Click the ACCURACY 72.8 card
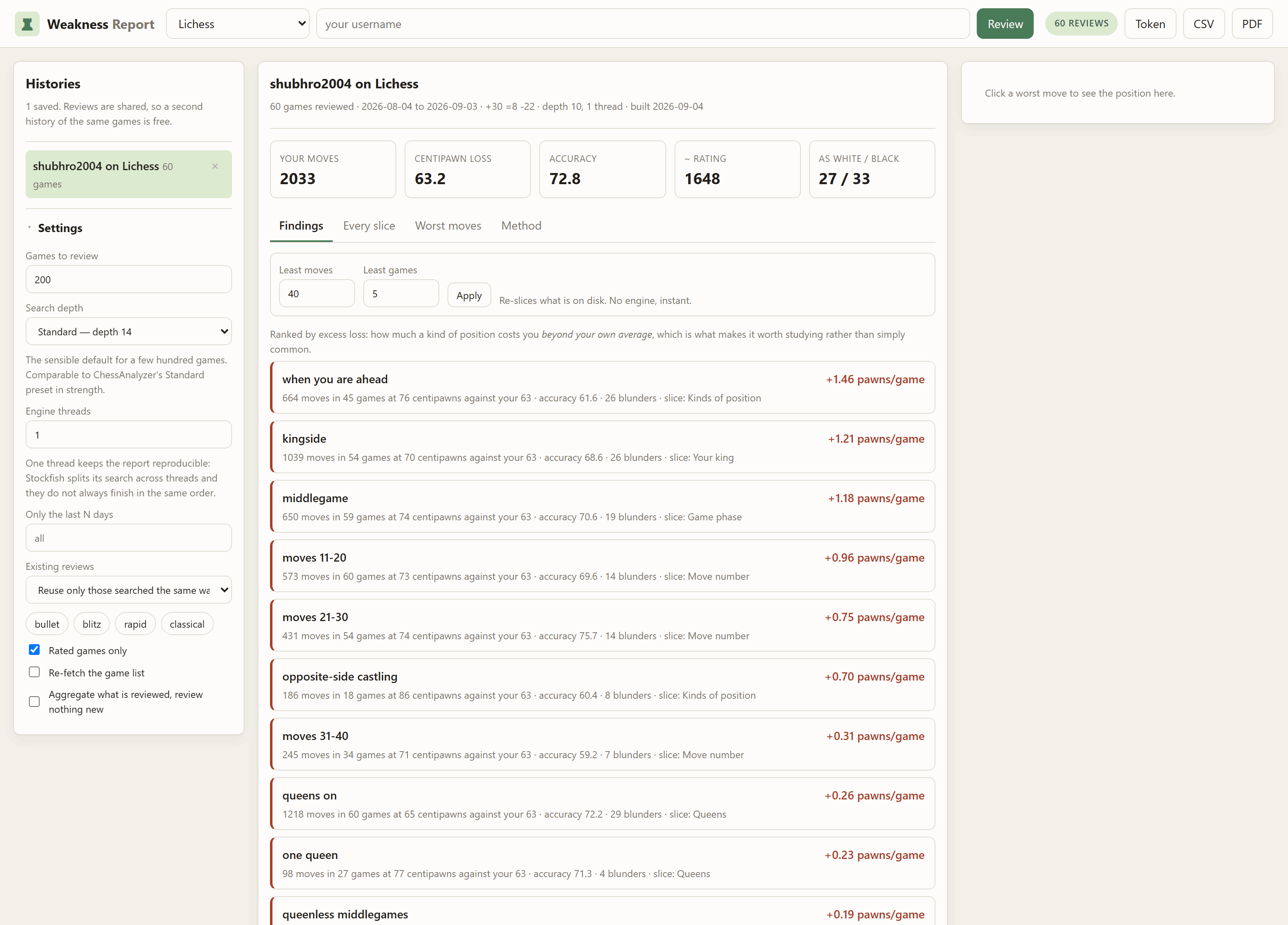This screenshot has height=925, width=1288. 603,169
